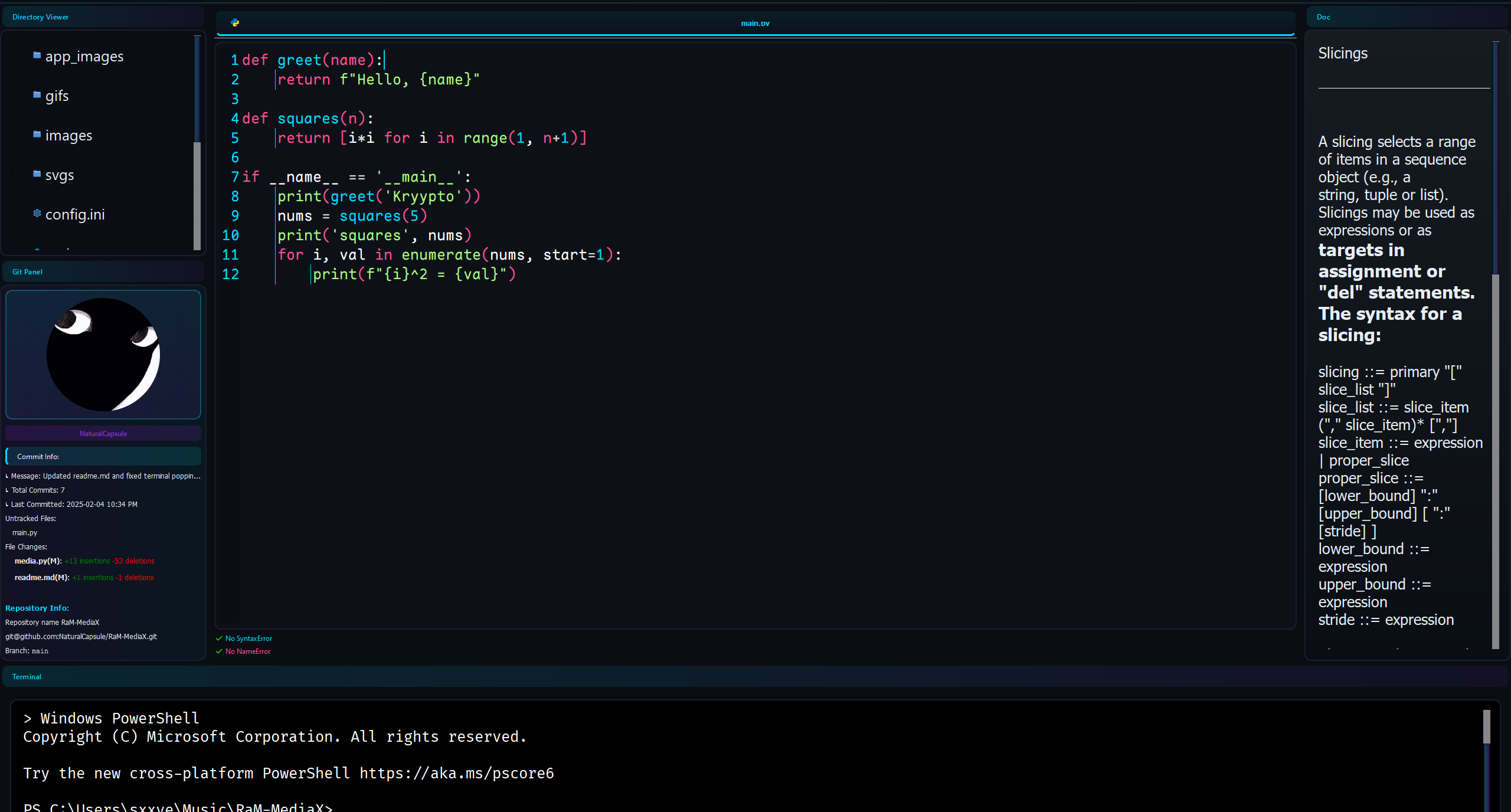Open the aka.ms/pscore6 link in terminal

pyautogui.click(x=456, y=774)
